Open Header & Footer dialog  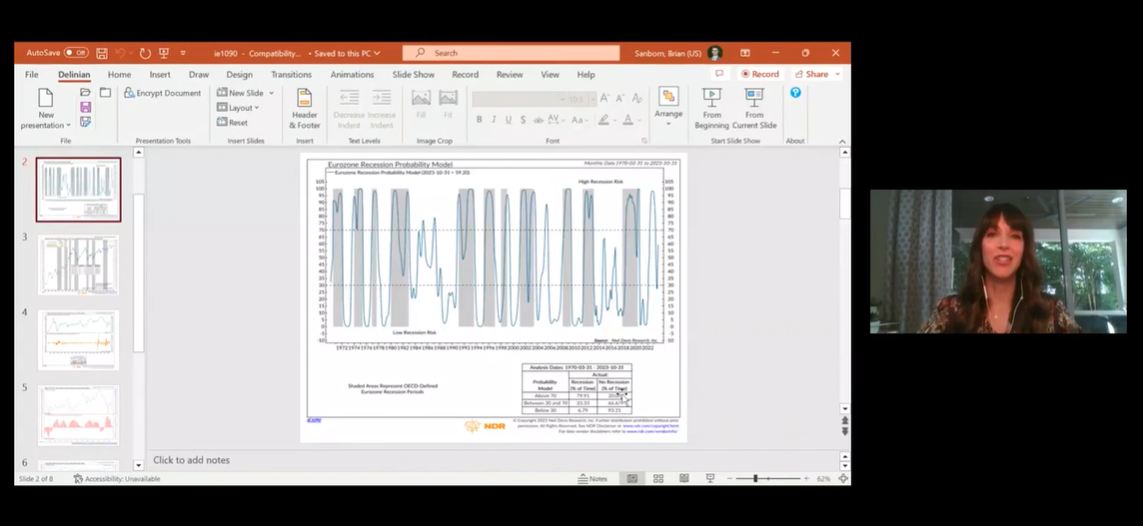pyautogui.click(x=304, y=107)
